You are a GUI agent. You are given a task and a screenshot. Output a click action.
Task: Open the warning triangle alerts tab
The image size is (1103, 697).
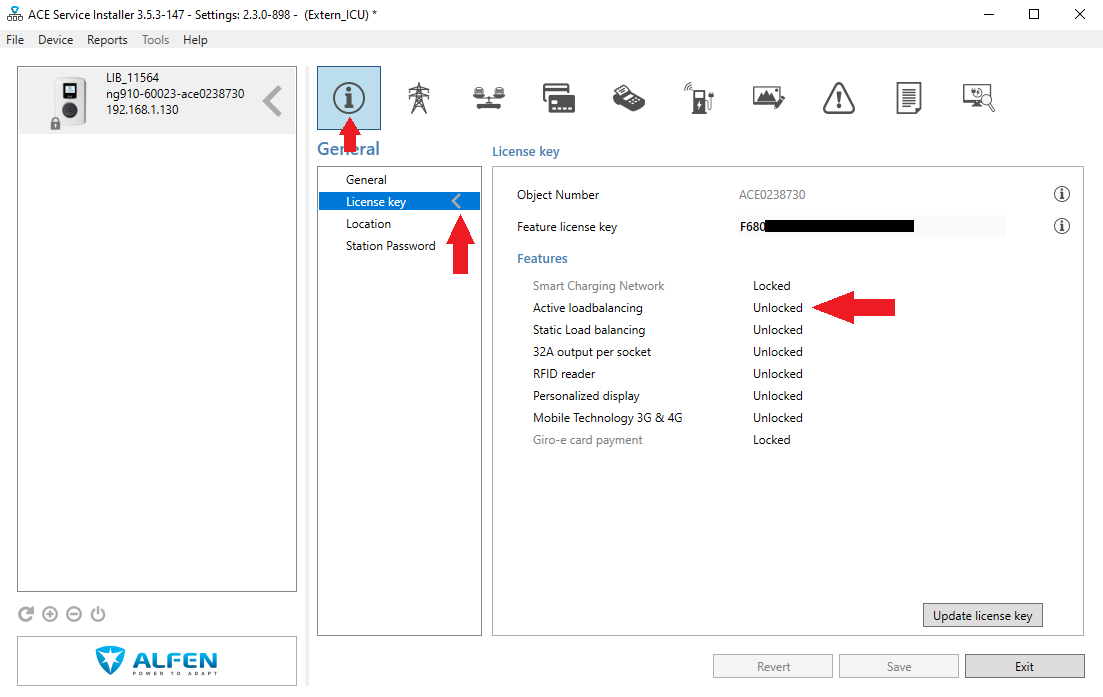point(838,98)
